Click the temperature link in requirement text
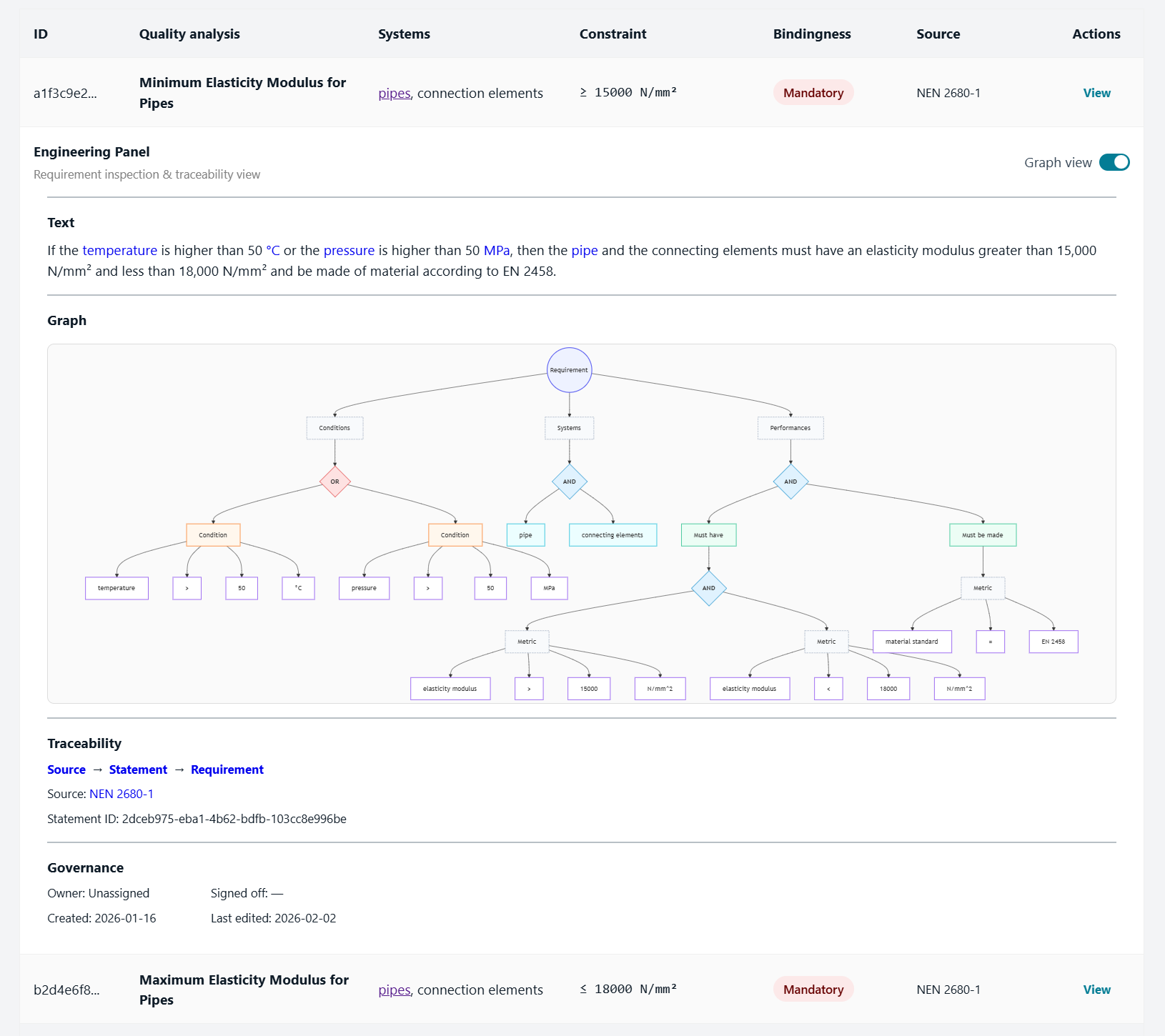The height and width of the screenshot is (1036, 1165). (119, 250)
